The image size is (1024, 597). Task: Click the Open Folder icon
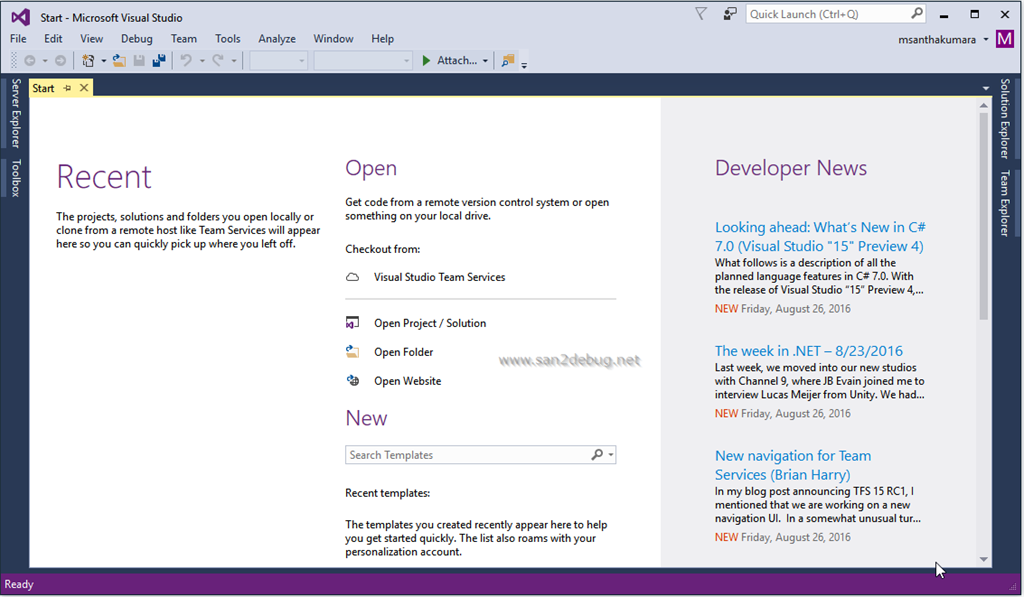[353, 351]
